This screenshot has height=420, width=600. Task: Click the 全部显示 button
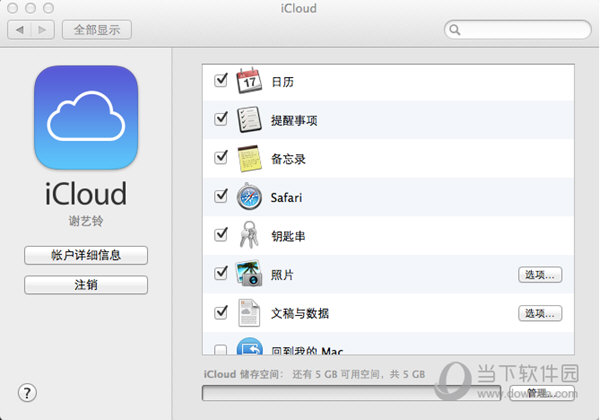(x=97, y=29)
